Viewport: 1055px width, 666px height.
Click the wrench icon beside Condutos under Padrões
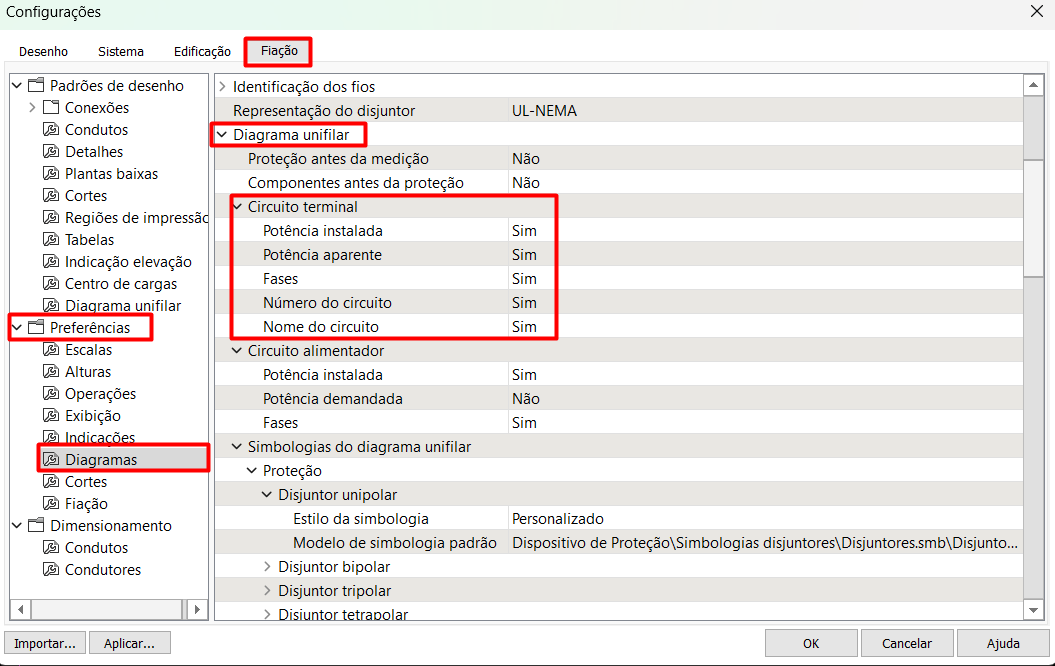point(51,130)
